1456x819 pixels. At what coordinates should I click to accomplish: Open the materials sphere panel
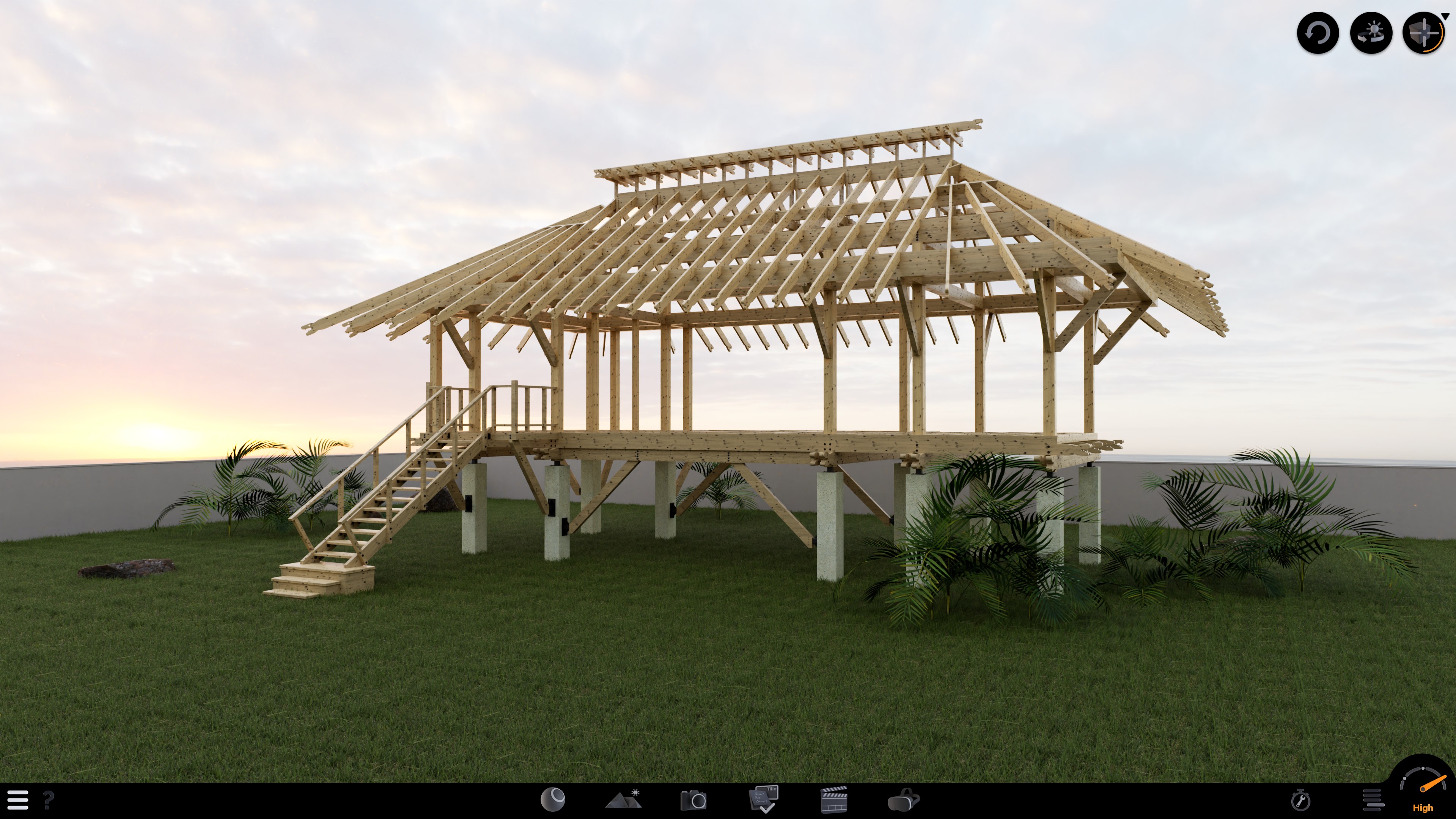click(x=552, y=800)
